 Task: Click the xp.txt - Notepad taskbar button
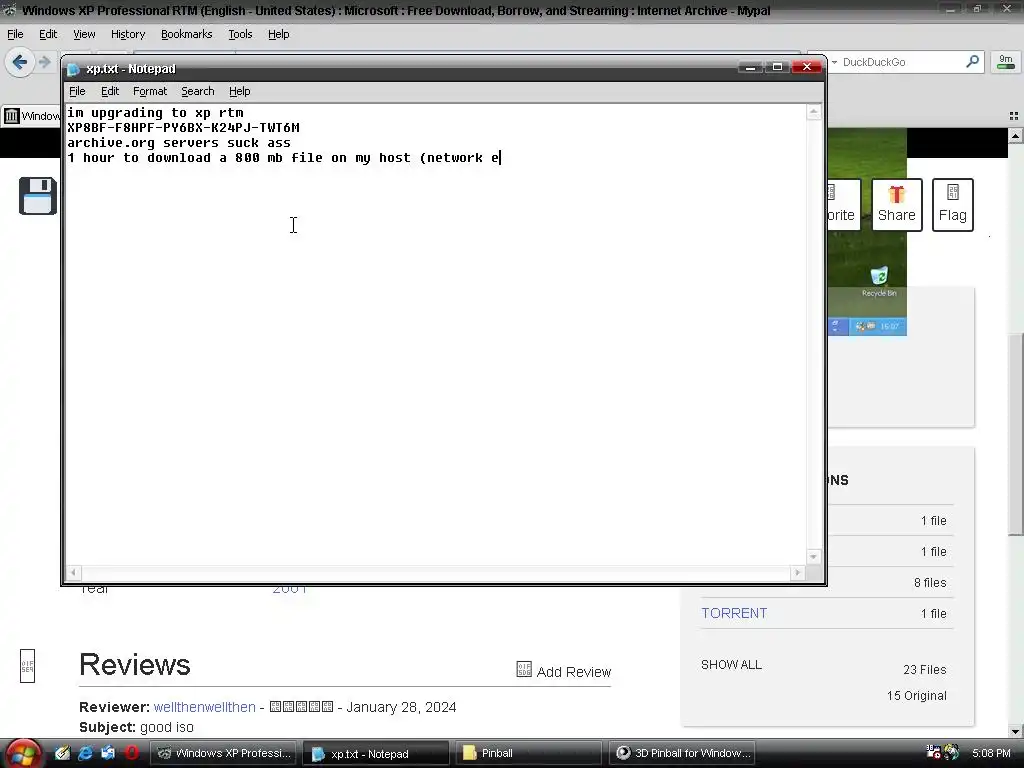(x=376, y=753)
